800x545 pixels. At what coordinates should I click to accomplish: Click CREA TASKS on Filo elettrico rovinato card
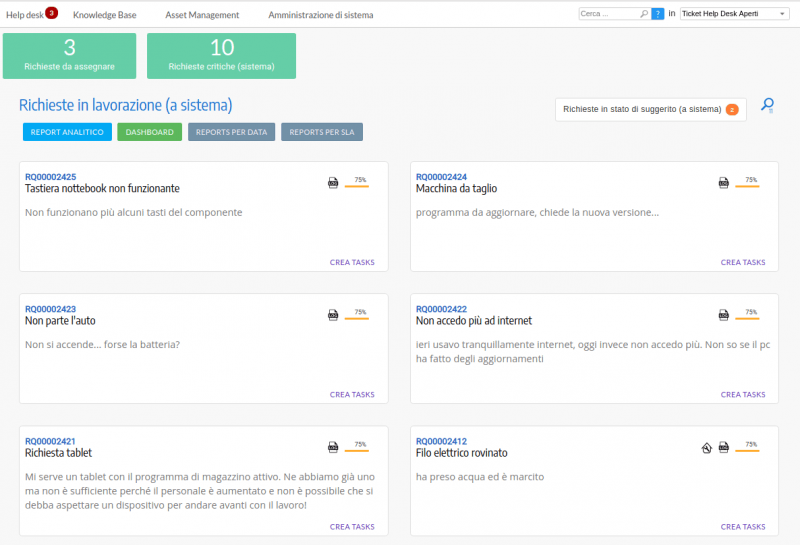pos(743,527)
